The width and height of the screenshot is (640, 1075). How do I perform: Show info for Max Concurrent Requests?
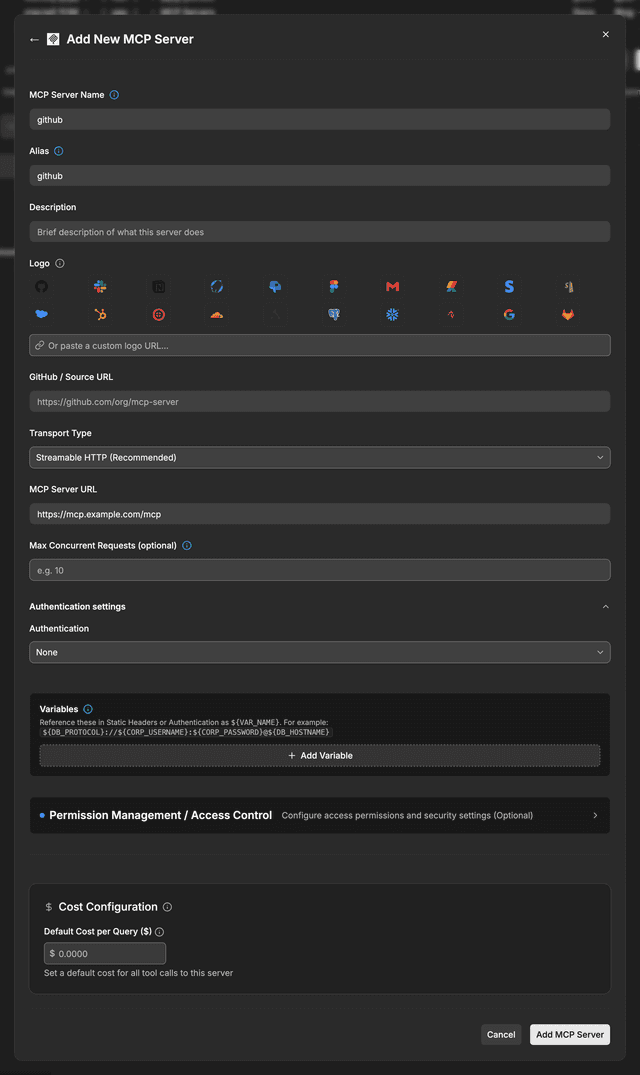pos(187,546)
